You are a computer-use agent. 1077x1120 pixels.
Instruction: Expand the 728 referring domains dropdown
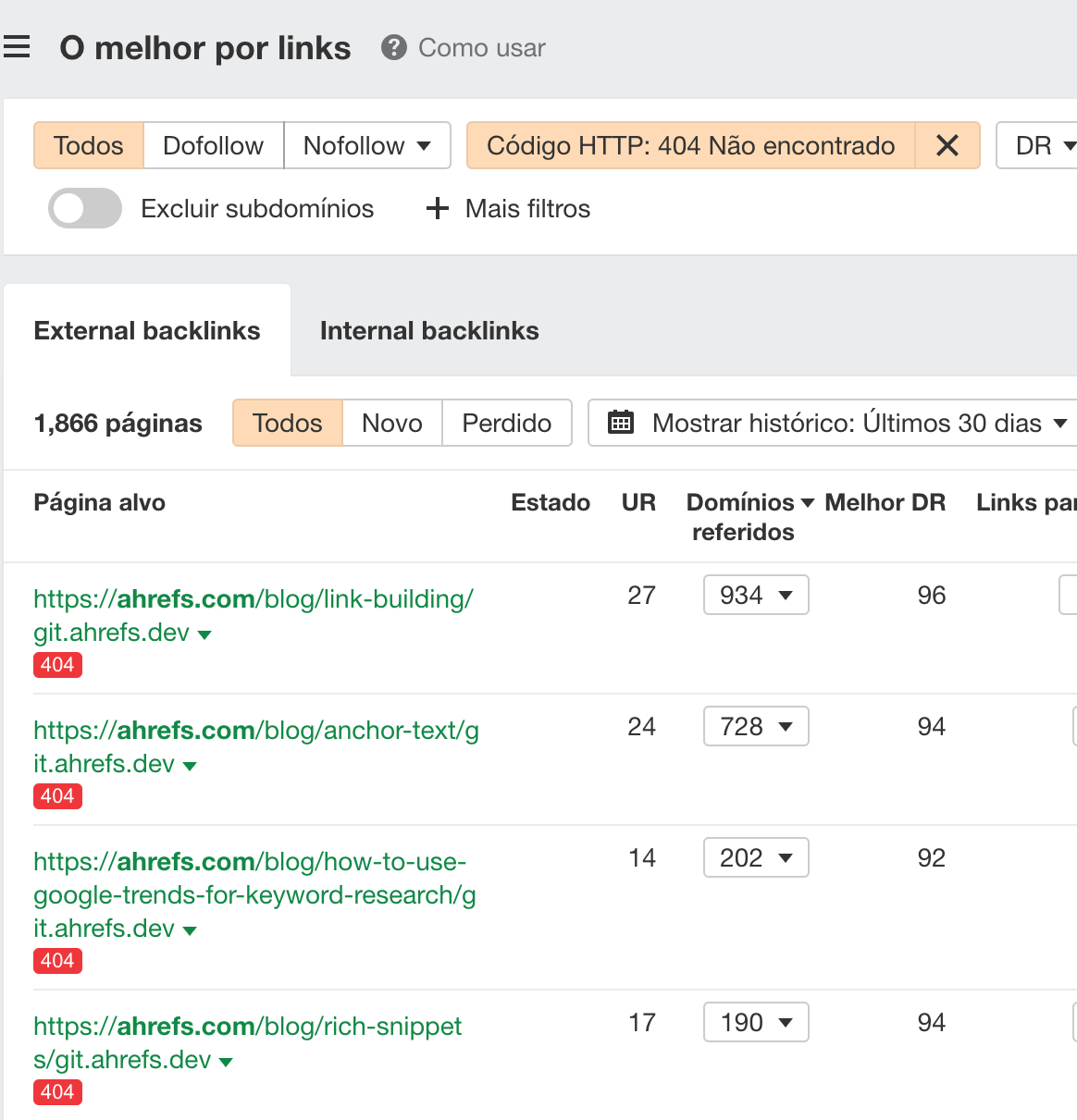(x=756, y=726)
